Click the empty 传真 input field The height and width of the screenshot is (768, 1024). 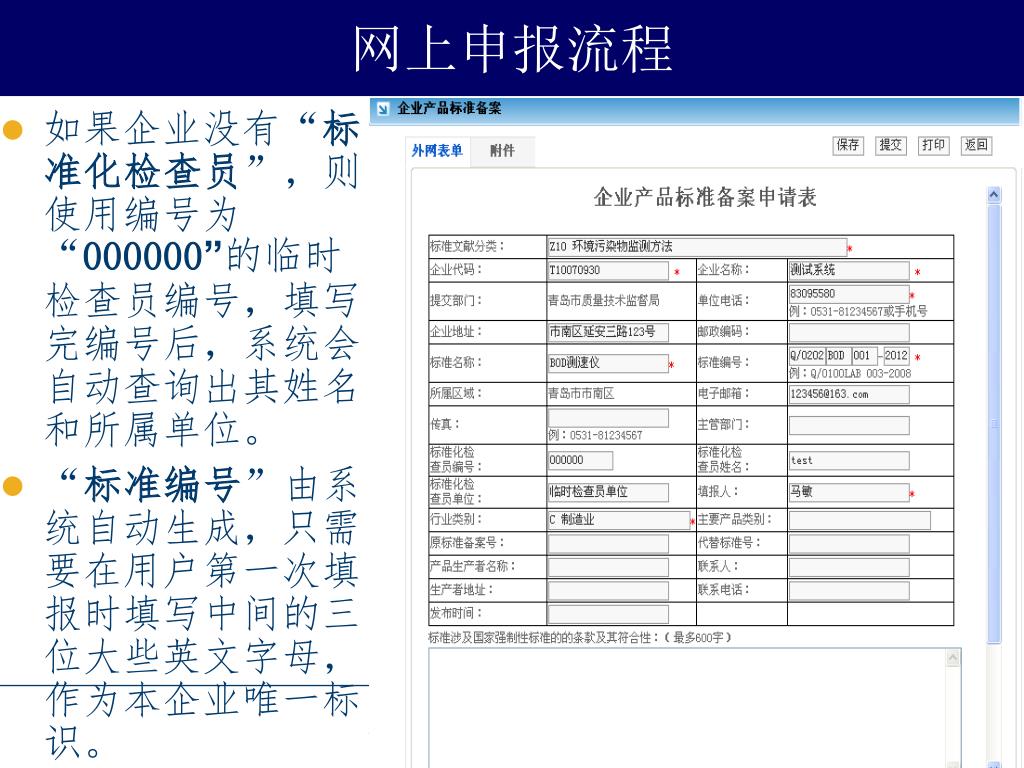pos(608,418)
